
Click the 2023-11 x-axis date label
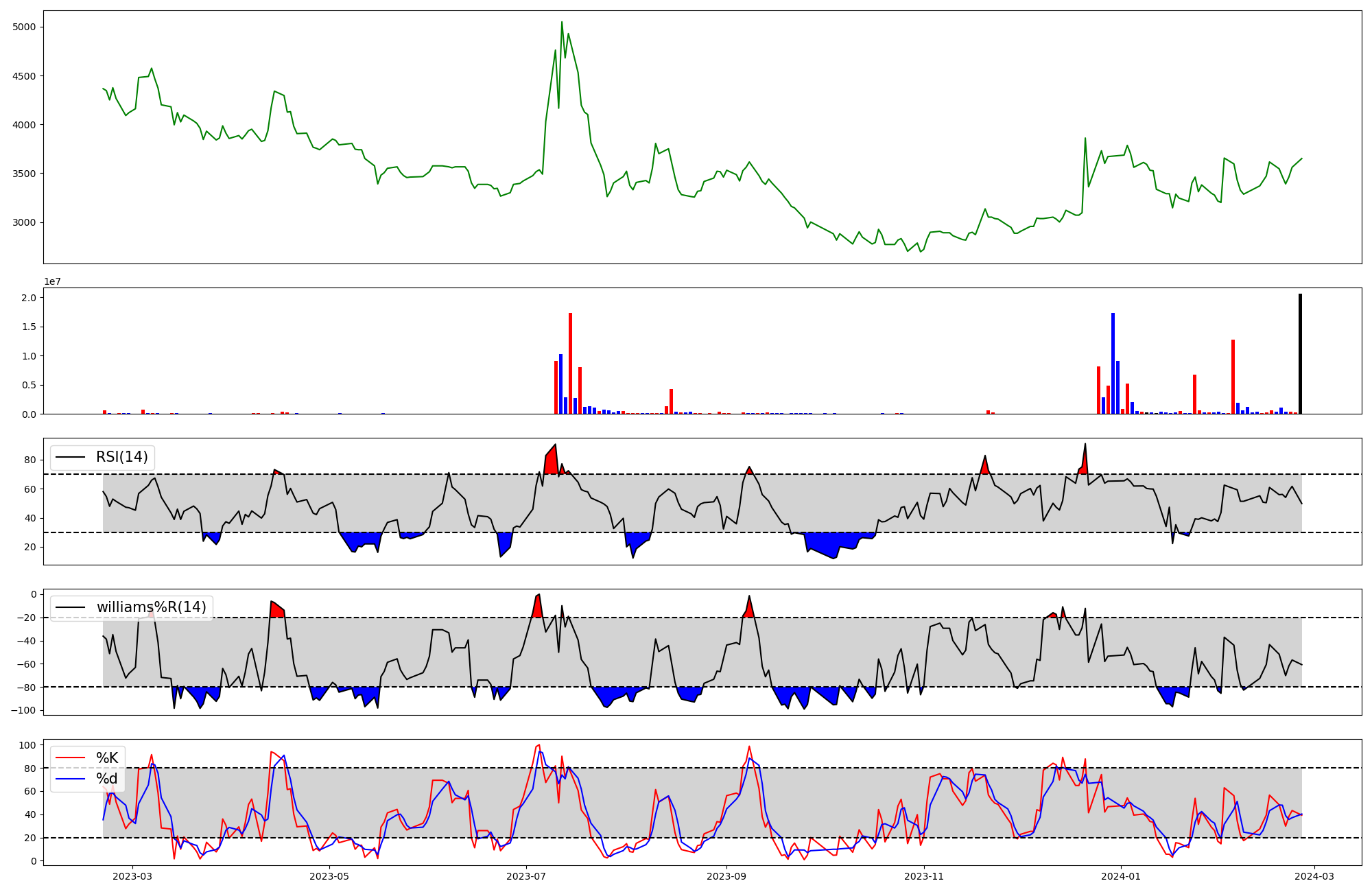924,876
